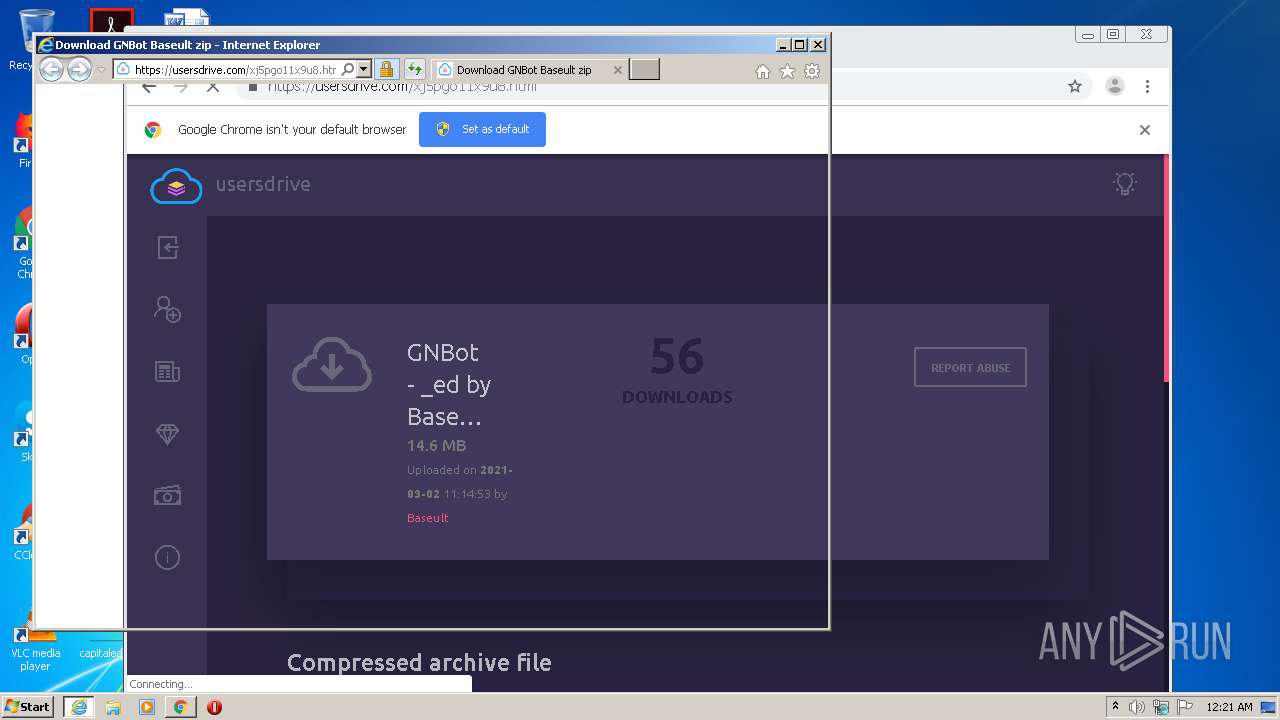Open Internet Explorer Tools gear menu
1280x720 pixels.
click(x=812, y=71)
